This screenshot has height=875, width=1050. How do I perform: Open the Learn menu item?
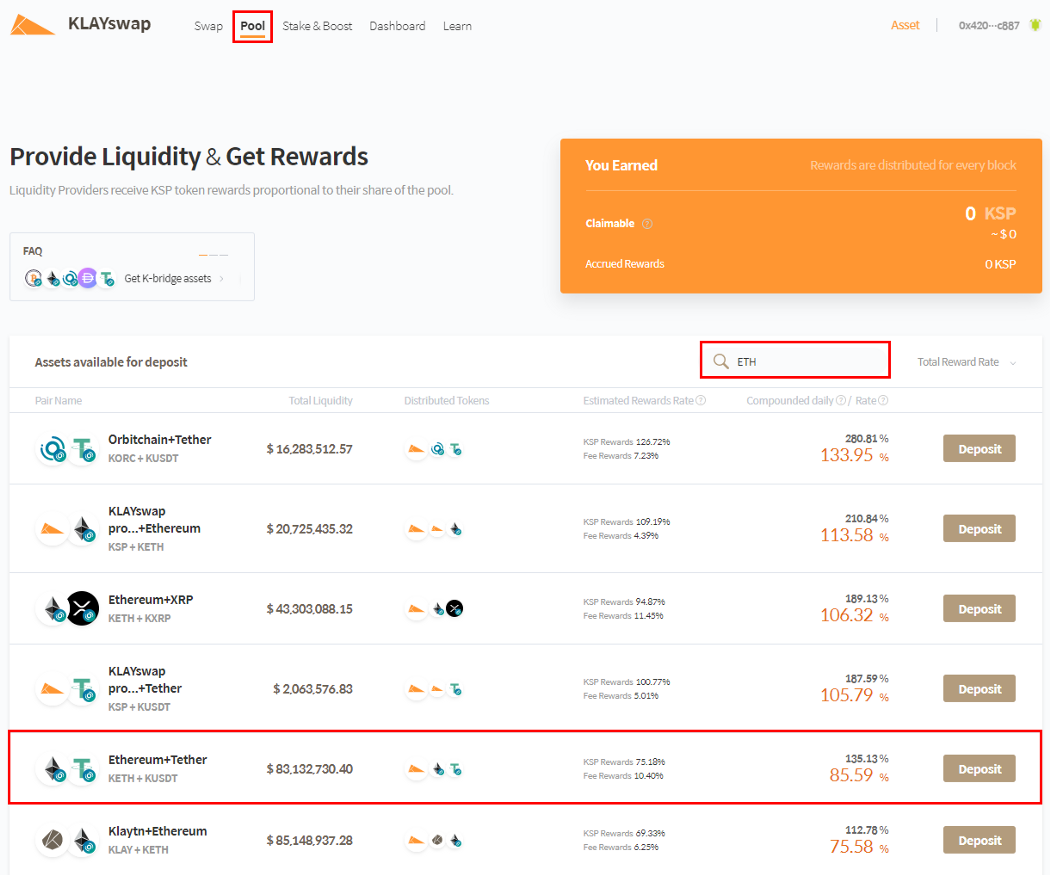coord(457,26)
